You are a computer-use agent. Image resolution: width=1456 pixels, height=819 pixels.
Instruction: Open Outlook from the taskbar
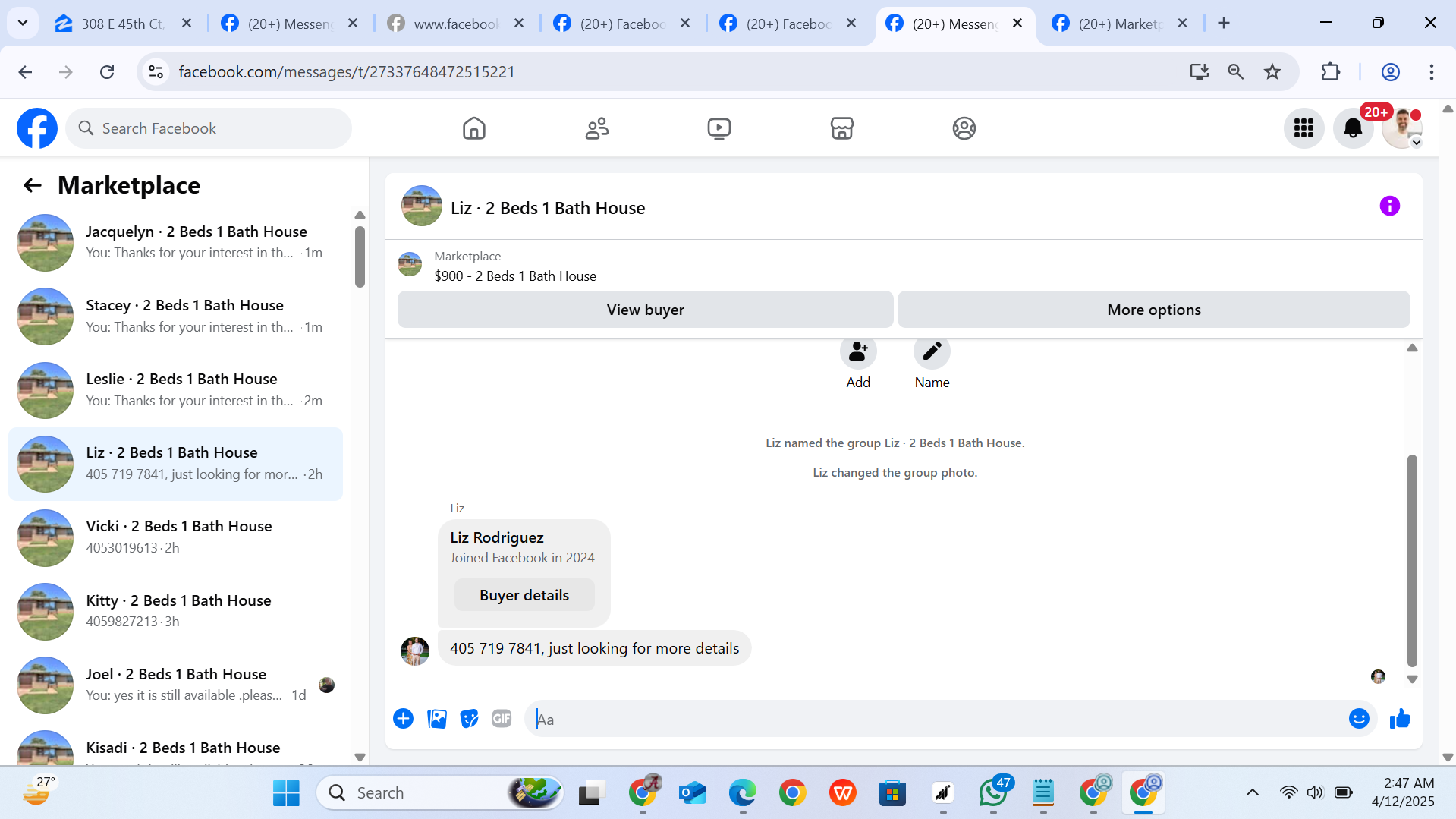(693, 793)
